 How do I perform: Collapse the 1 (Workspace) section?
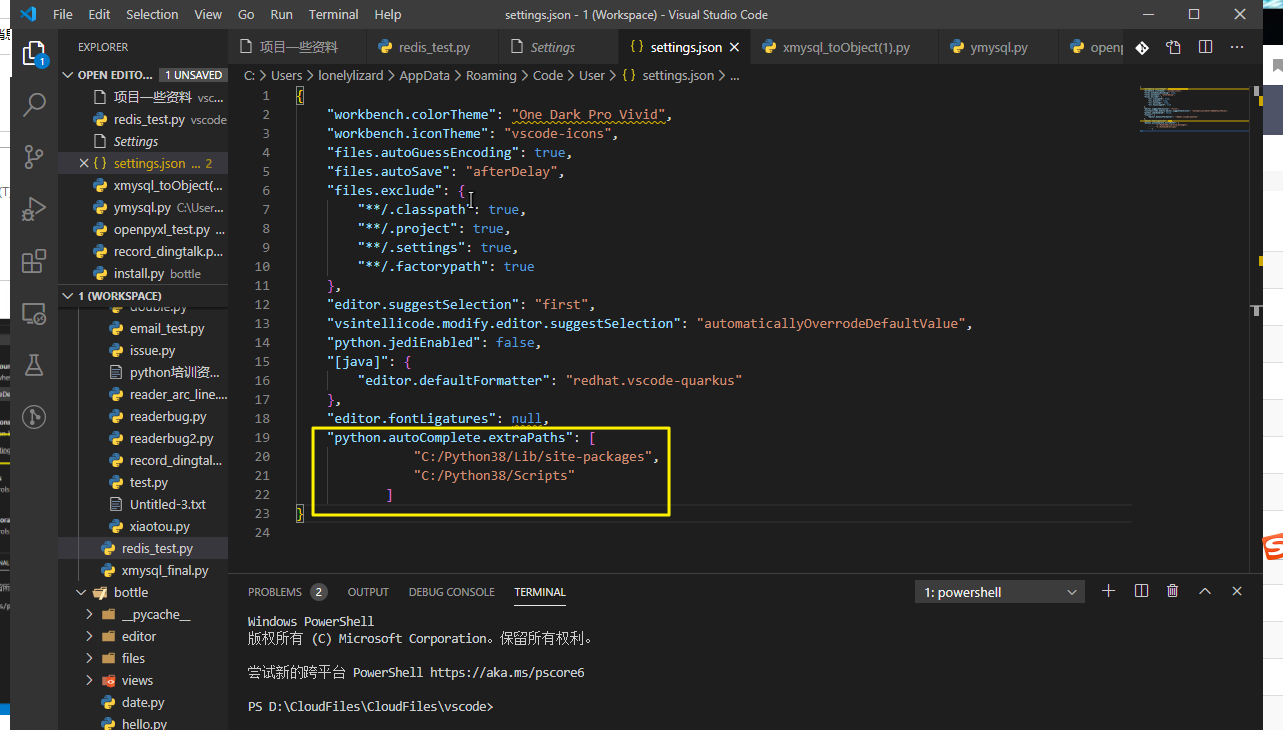pos(68,296)
